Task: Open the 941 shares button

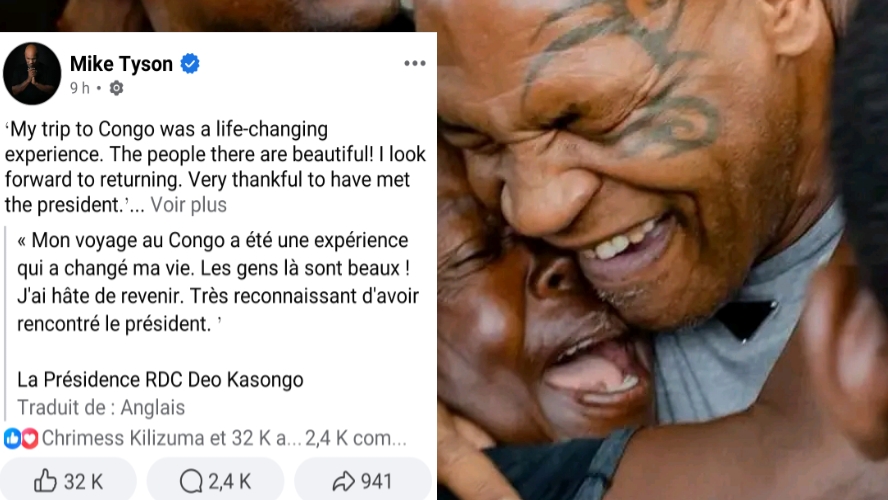Action: pos(362,481)
